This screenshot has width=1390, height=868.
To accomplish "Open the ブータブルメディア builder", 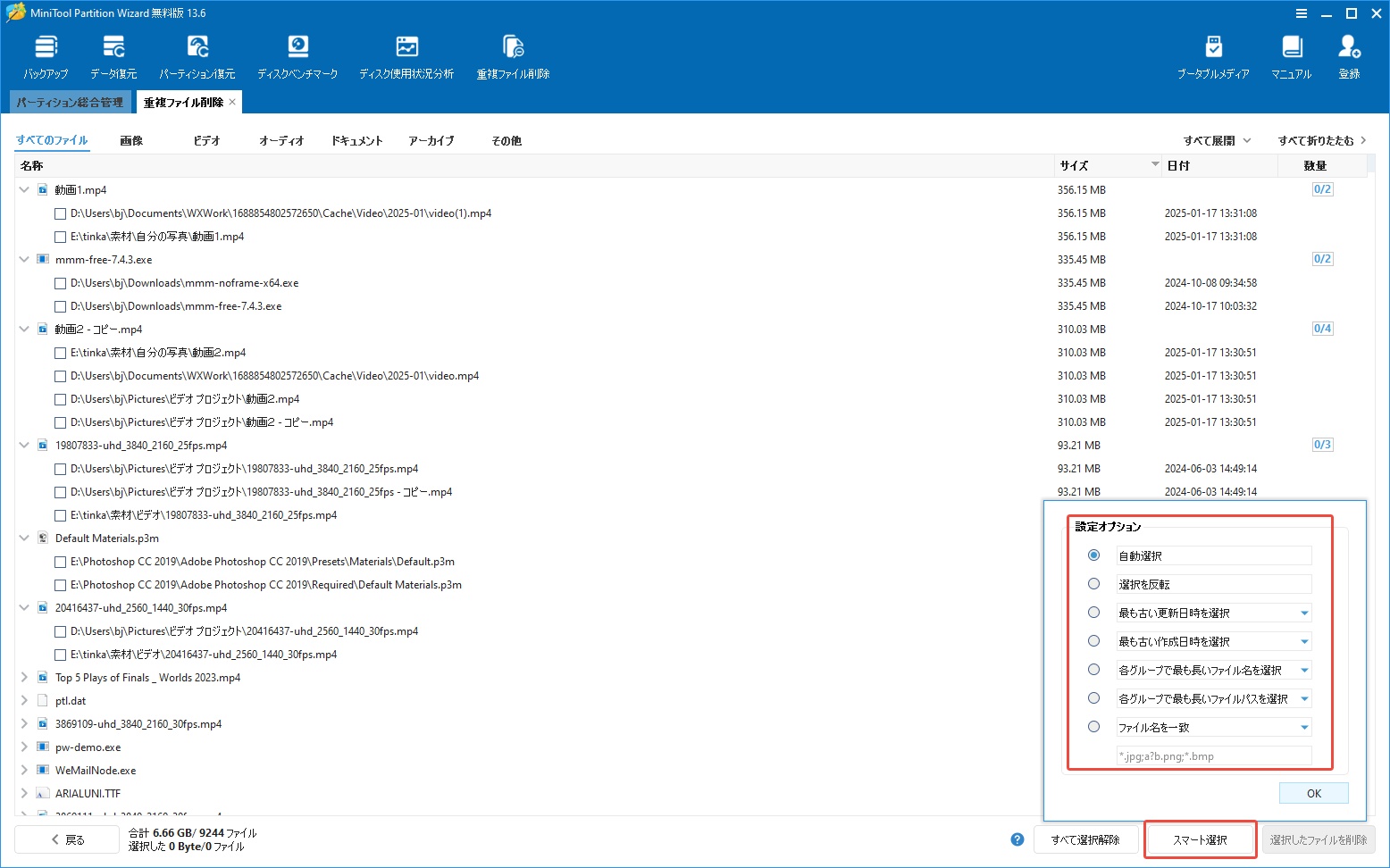I will (x=1214, y=54).
